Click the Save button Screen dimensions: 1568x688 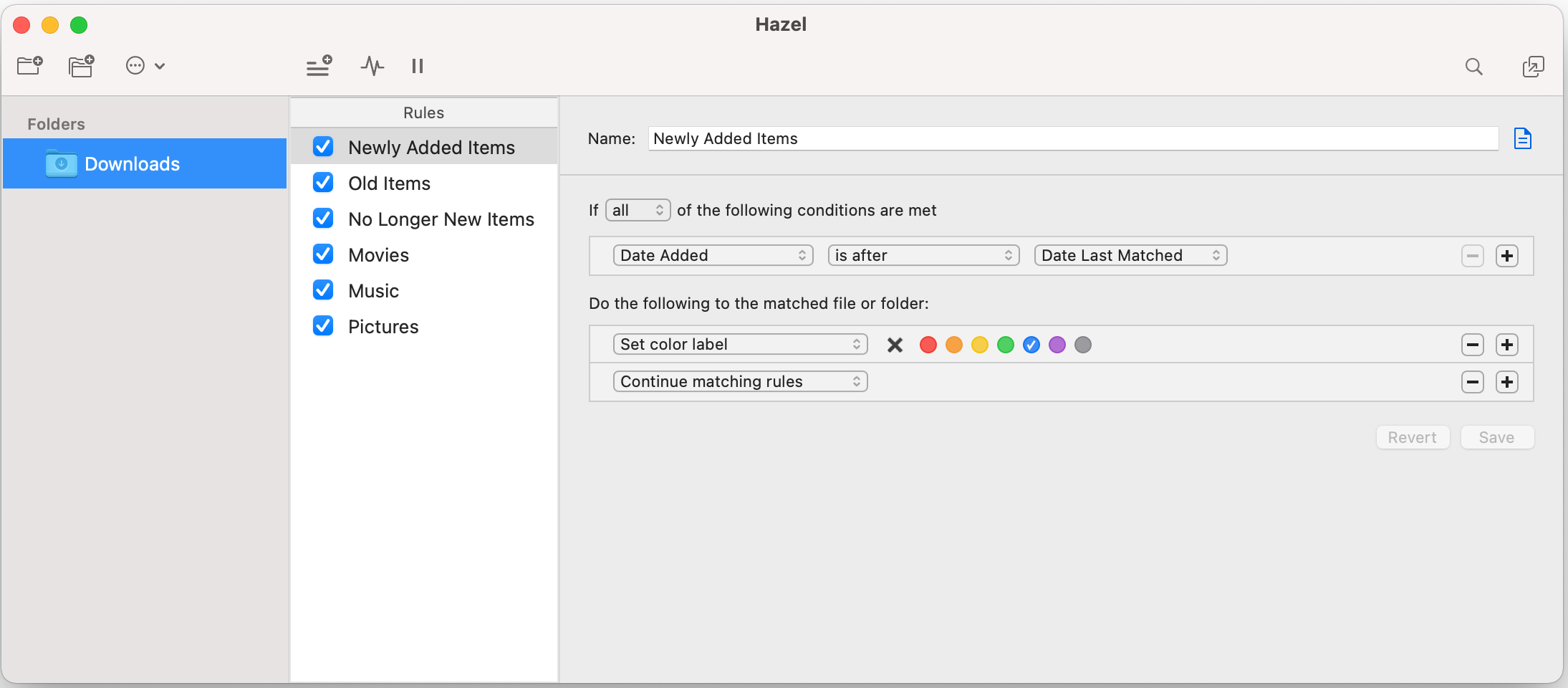(1497, 437)
